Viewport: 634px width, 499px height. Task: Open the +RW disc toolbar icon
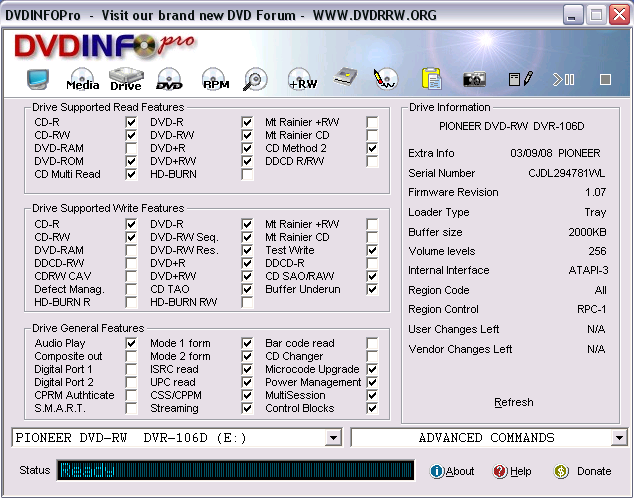pos(302,79)
